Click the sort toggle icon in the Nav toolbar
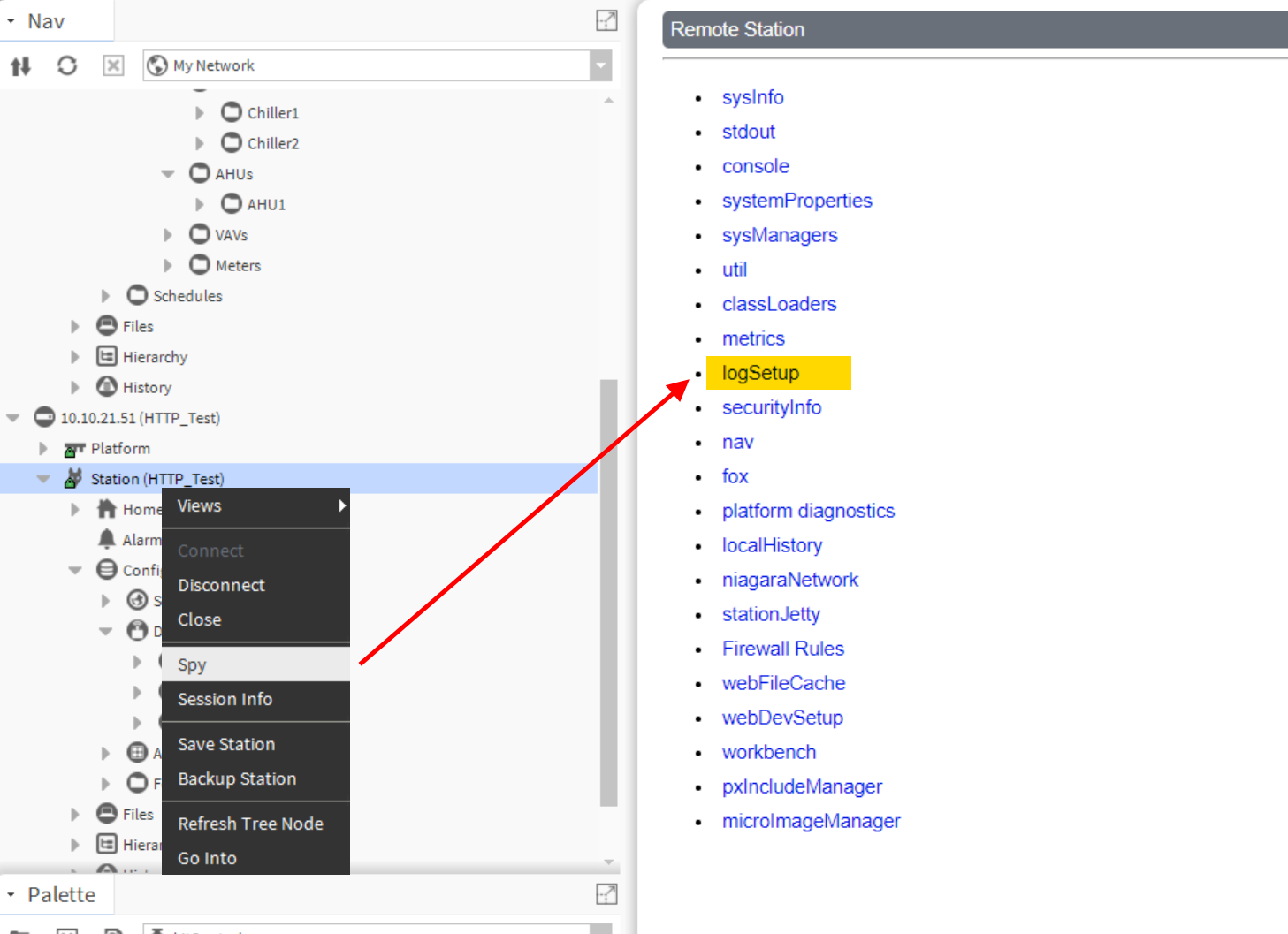This screenshot has width=1288, height=934. tap(19, 65)
